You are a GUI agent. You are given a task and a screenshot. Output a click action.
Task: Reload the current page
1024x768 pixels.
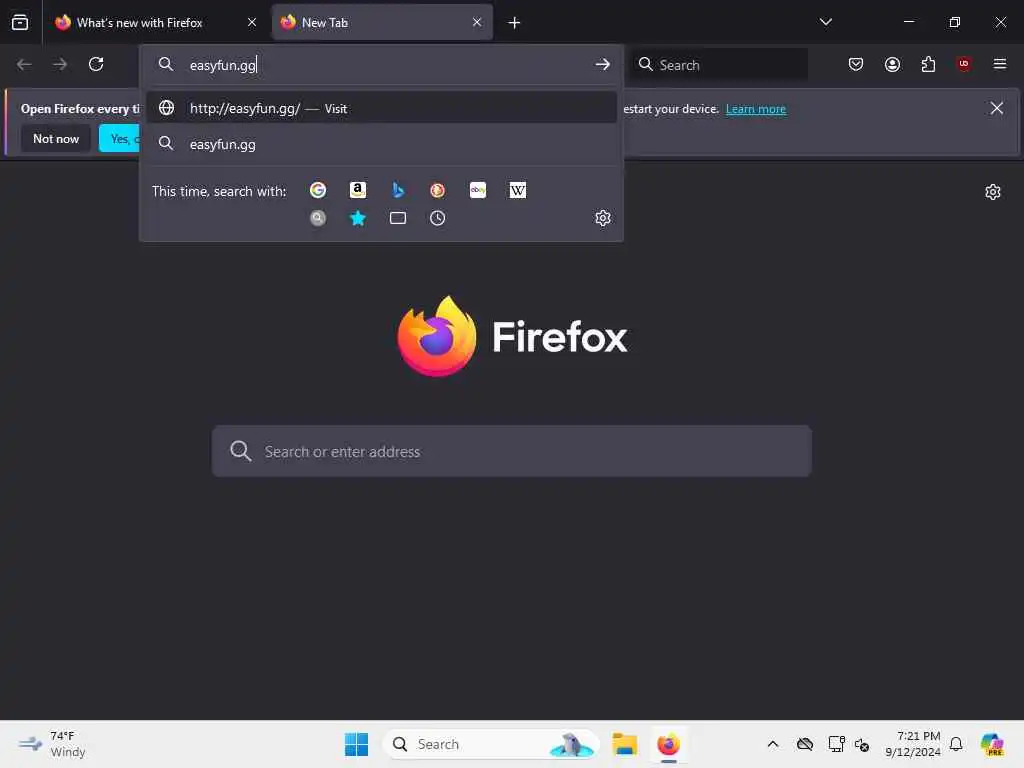[x=96, y=64]
